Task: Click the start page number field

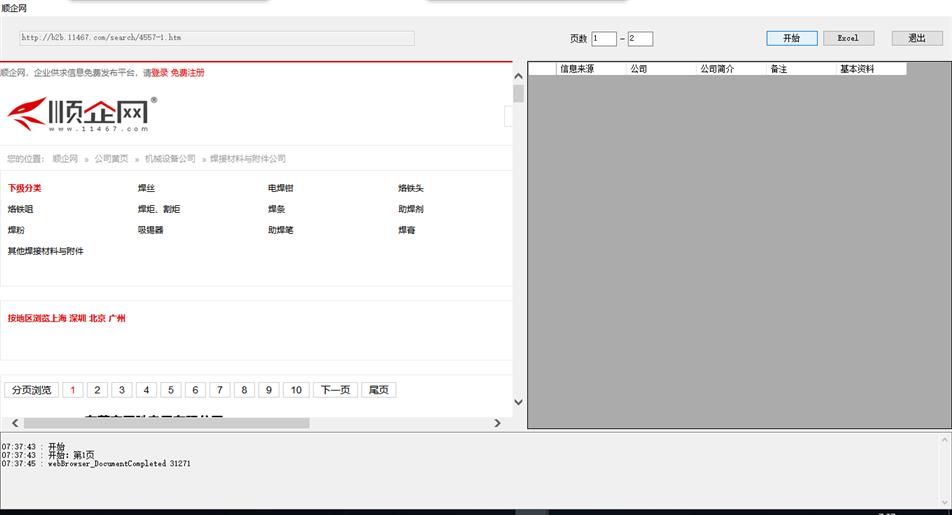Action: tap(604, 38)
